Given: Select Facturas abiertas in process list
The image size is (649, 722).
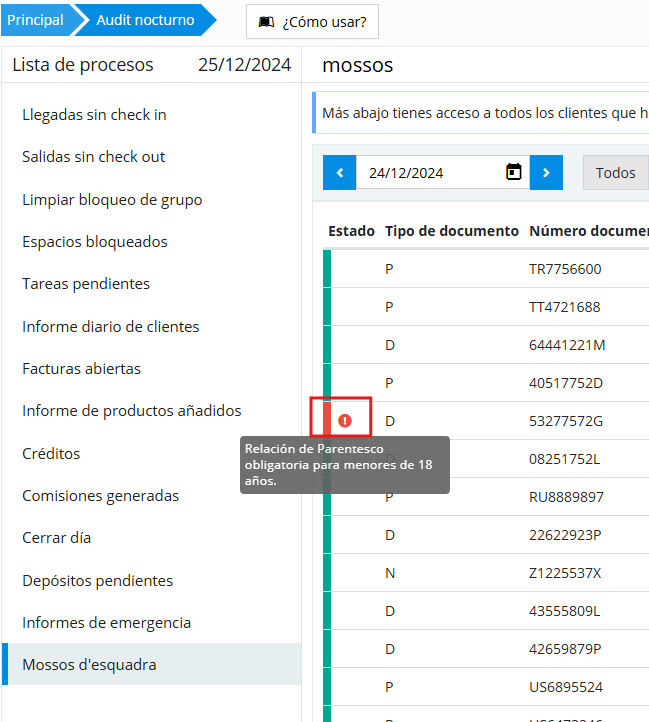Looking at the screenshot, I should tap(82, 369).
